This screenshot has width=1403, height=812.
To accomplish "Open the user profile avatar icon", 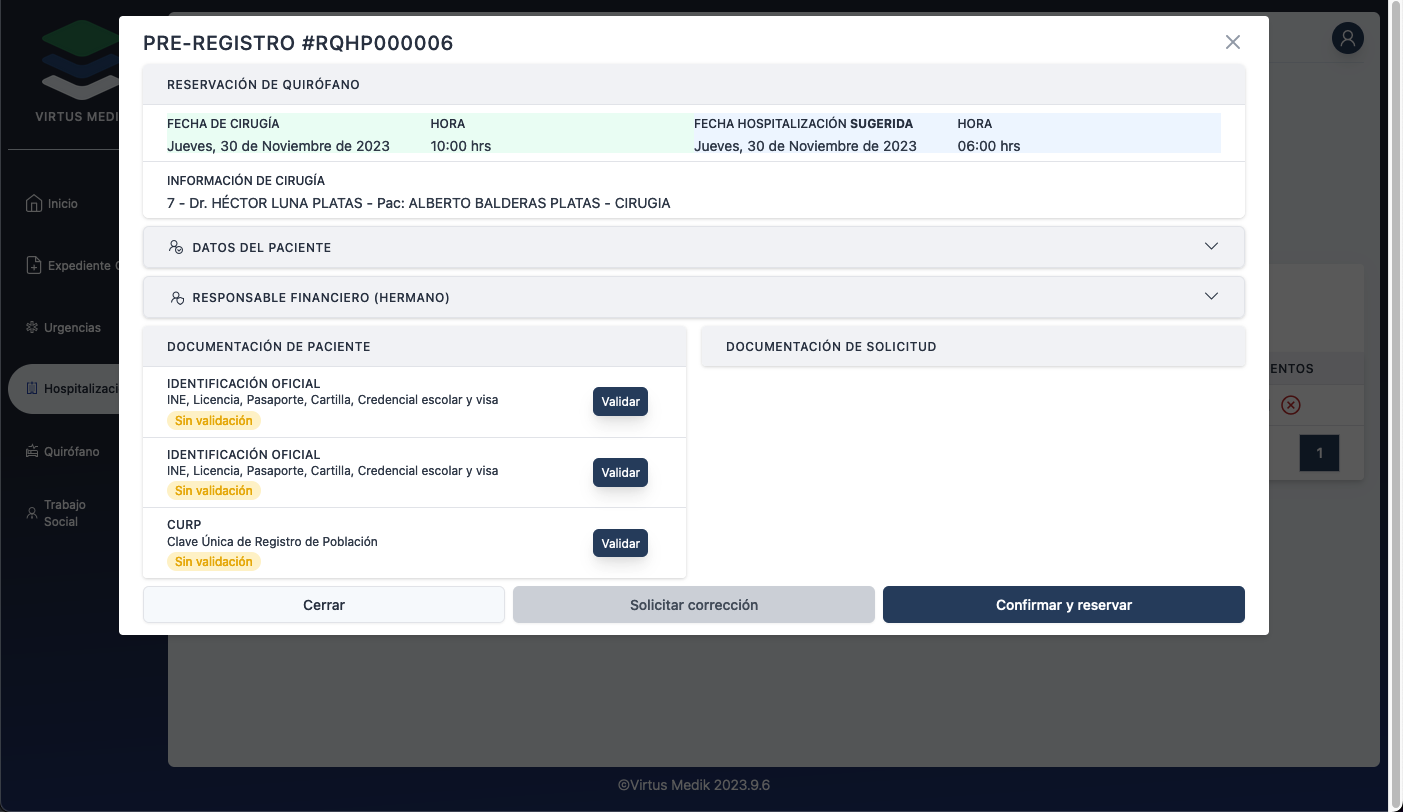I will coord(1348,38).
